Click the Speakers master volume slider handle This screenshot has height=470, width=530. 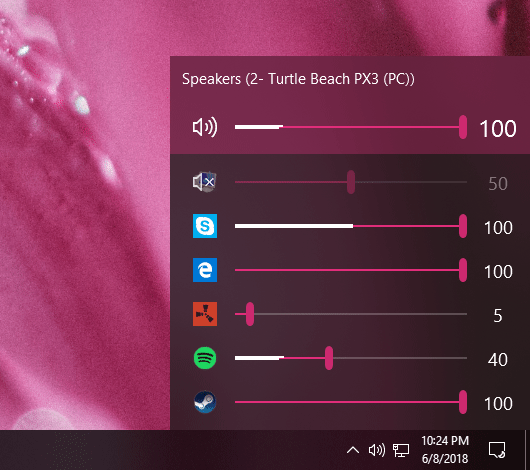(x=463, y=127)
